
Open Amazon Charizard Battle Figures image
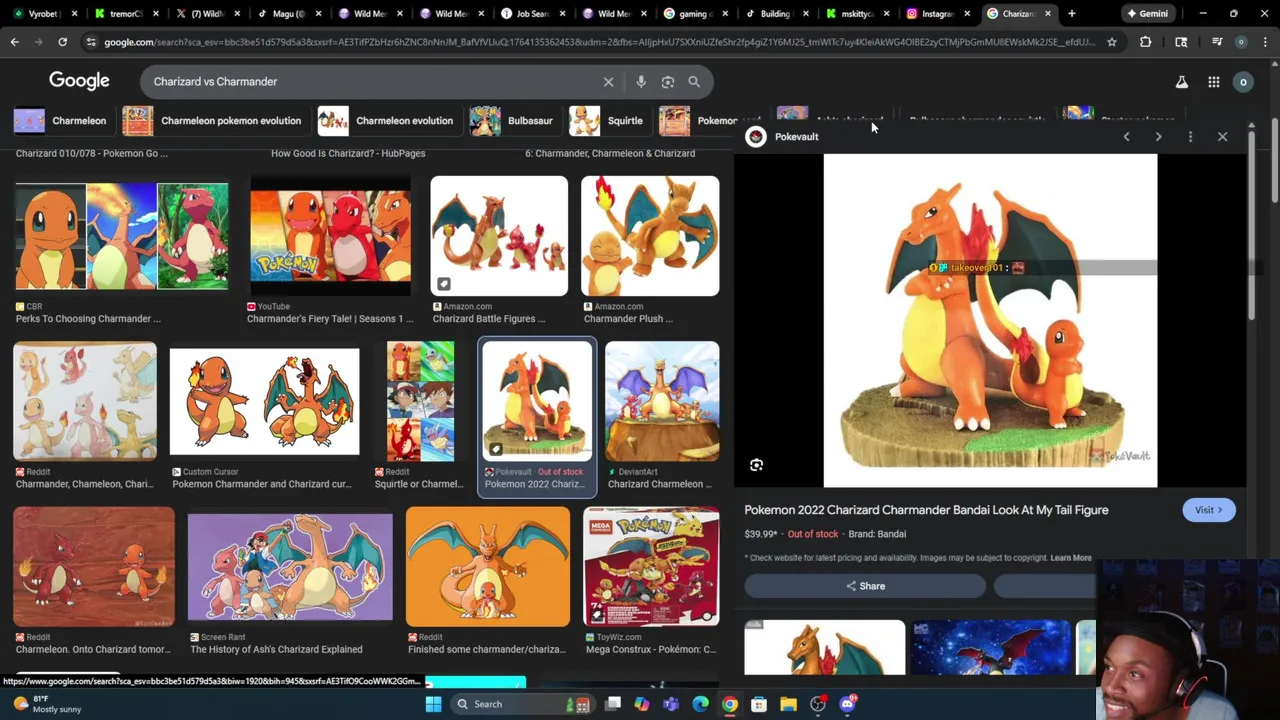click(499, 236)
